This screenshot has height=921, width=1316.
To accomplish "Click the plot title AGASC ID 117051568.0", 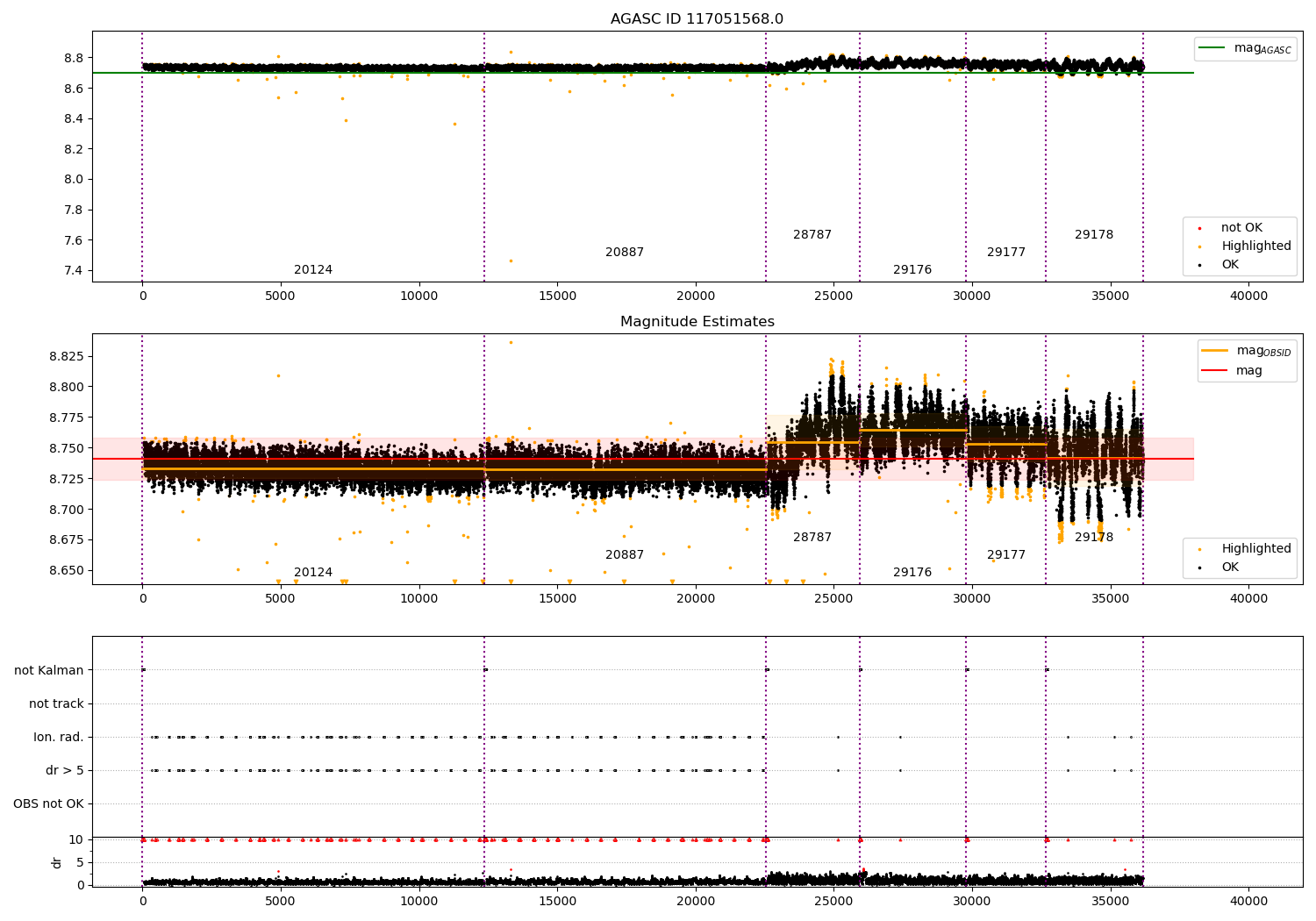I will pos(697,19).
